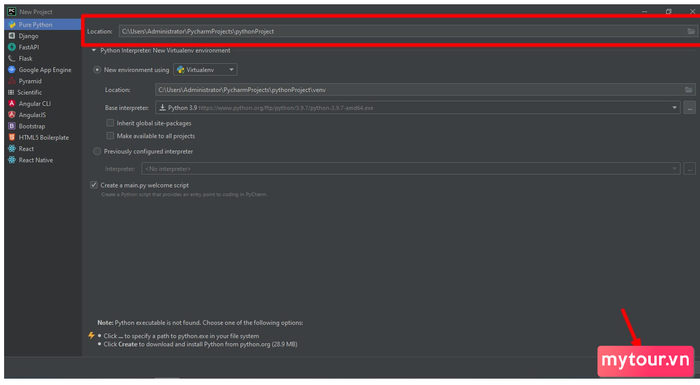Pick the React Native icon

(x=12, y=160)
